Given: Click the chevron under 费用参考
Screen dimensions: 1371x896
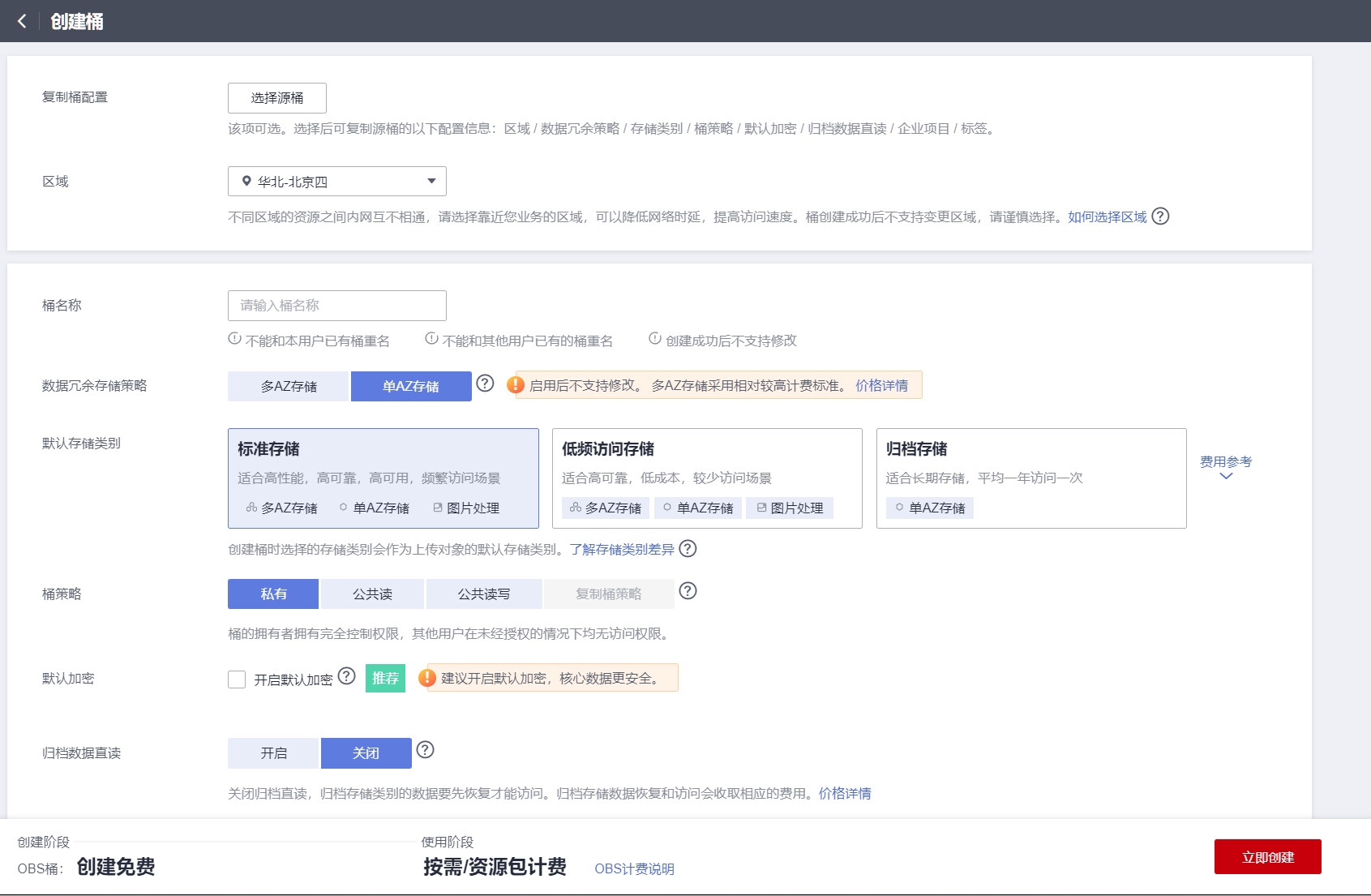Looking at the screenshot, I should click(x=1226, y=476).
